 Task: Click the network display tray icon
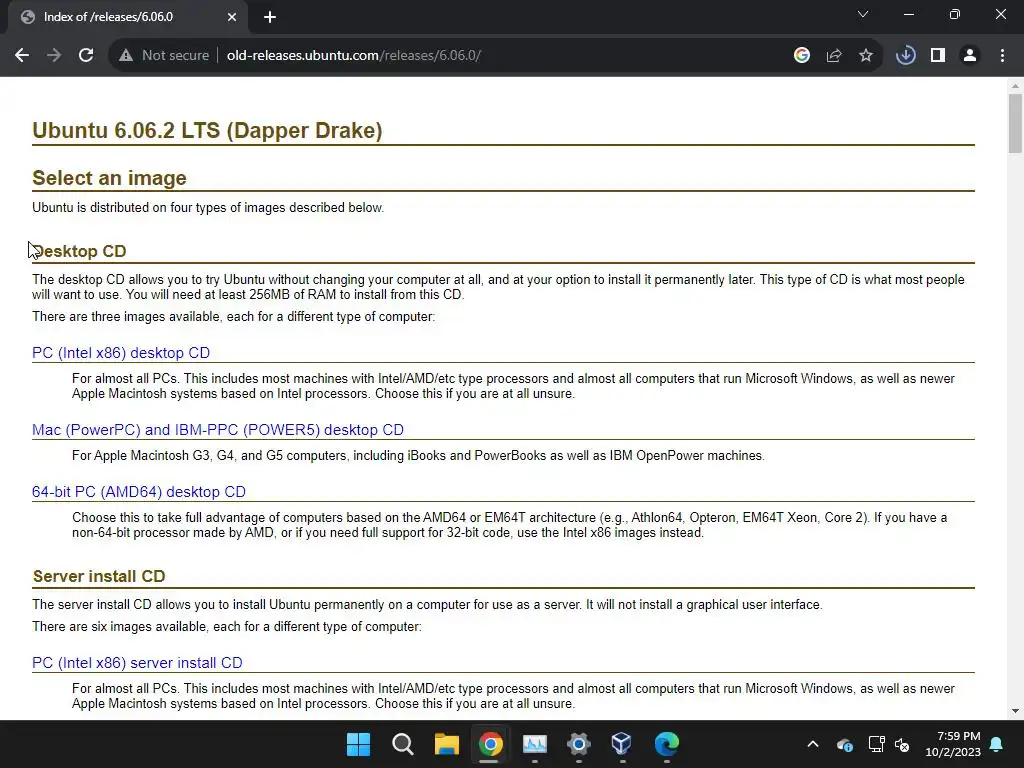876,744
